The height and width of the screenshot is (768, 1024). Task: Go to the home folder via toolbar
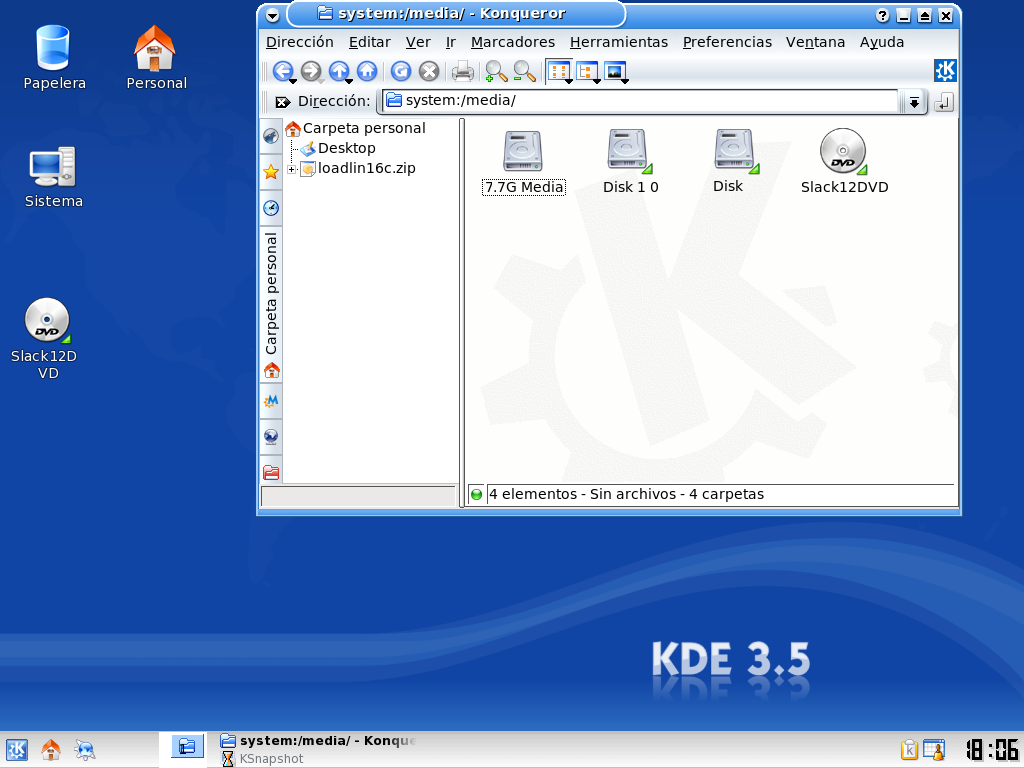point(367,71)
